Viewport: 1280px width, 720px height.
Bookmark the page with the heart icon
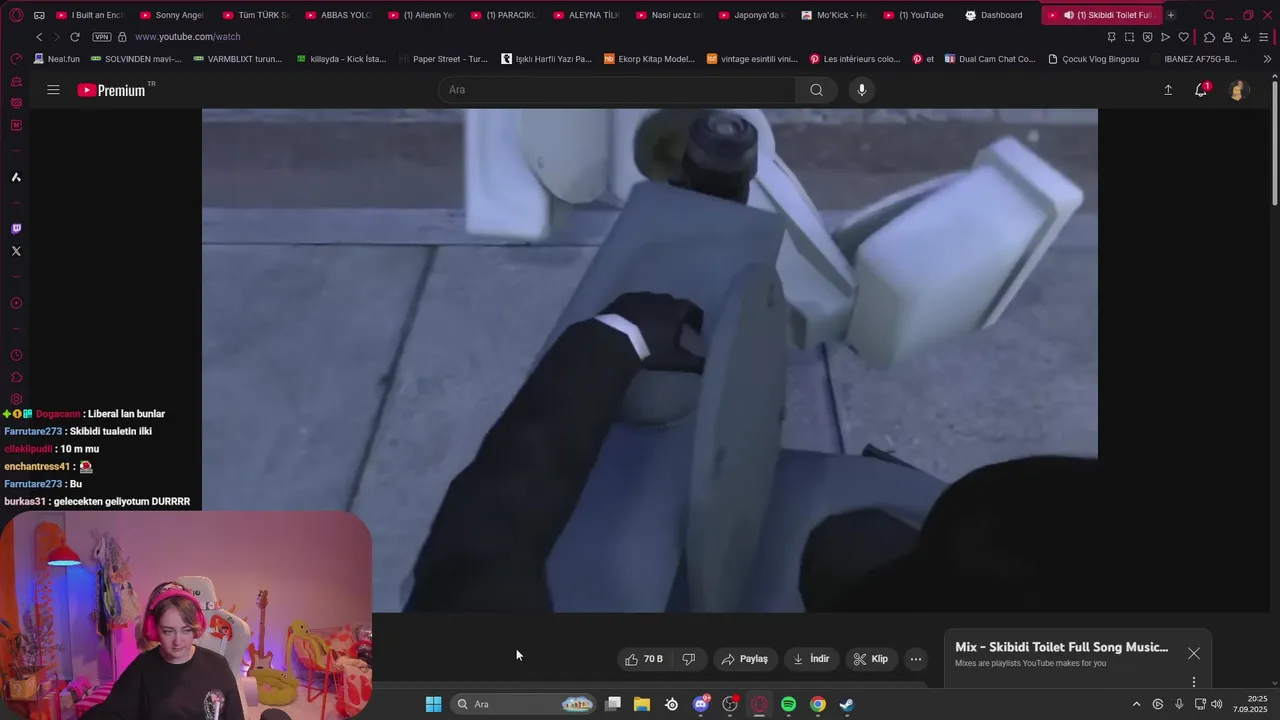(1183, 37)
